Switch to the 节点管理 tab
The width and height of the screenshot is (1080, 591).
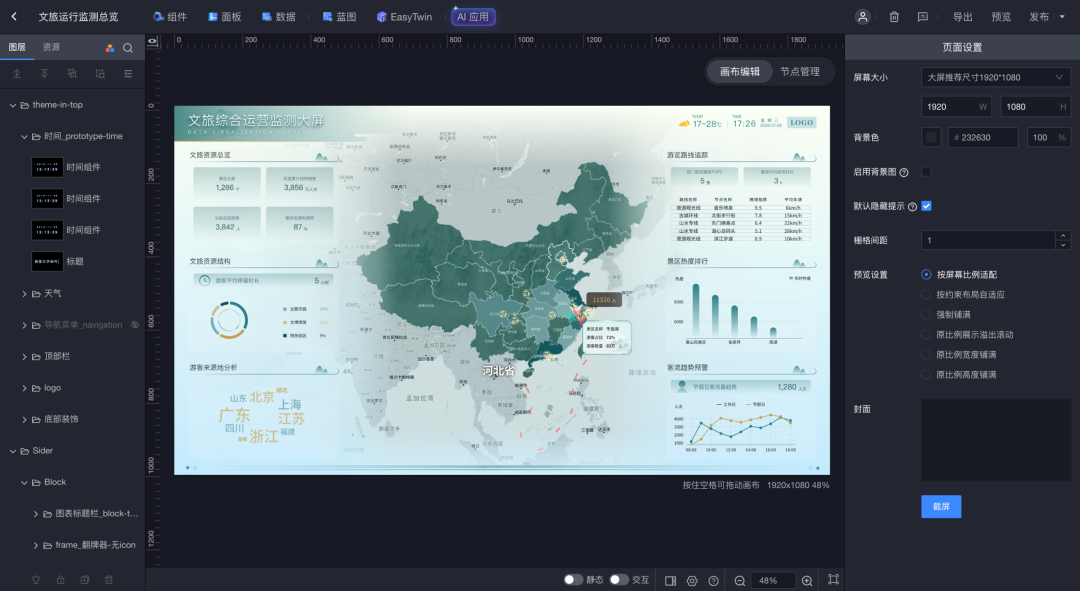[800, 71]
